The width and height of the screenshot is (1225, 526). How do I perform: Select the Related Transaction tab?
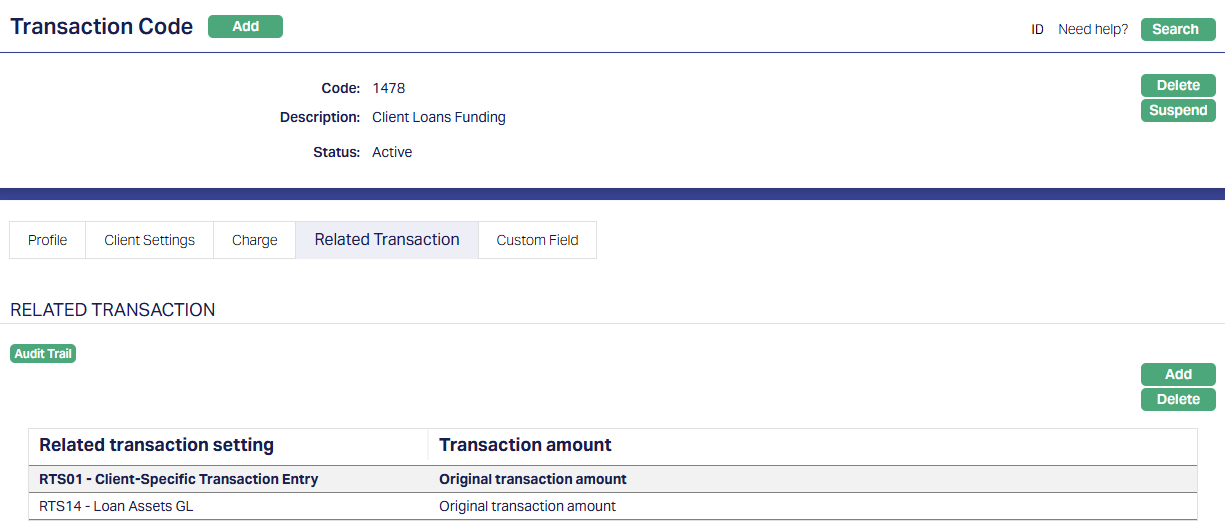[387, 240]
